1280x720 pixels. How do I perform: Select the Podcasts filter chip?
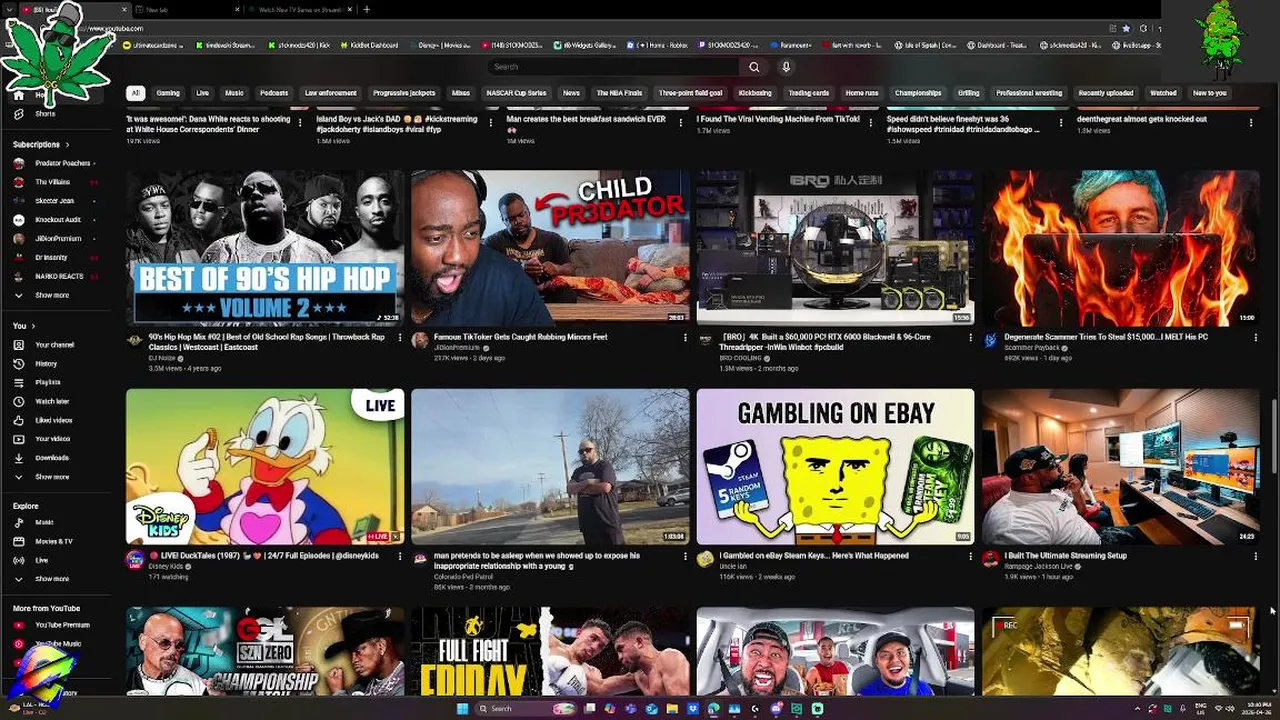tap(274, 93)
